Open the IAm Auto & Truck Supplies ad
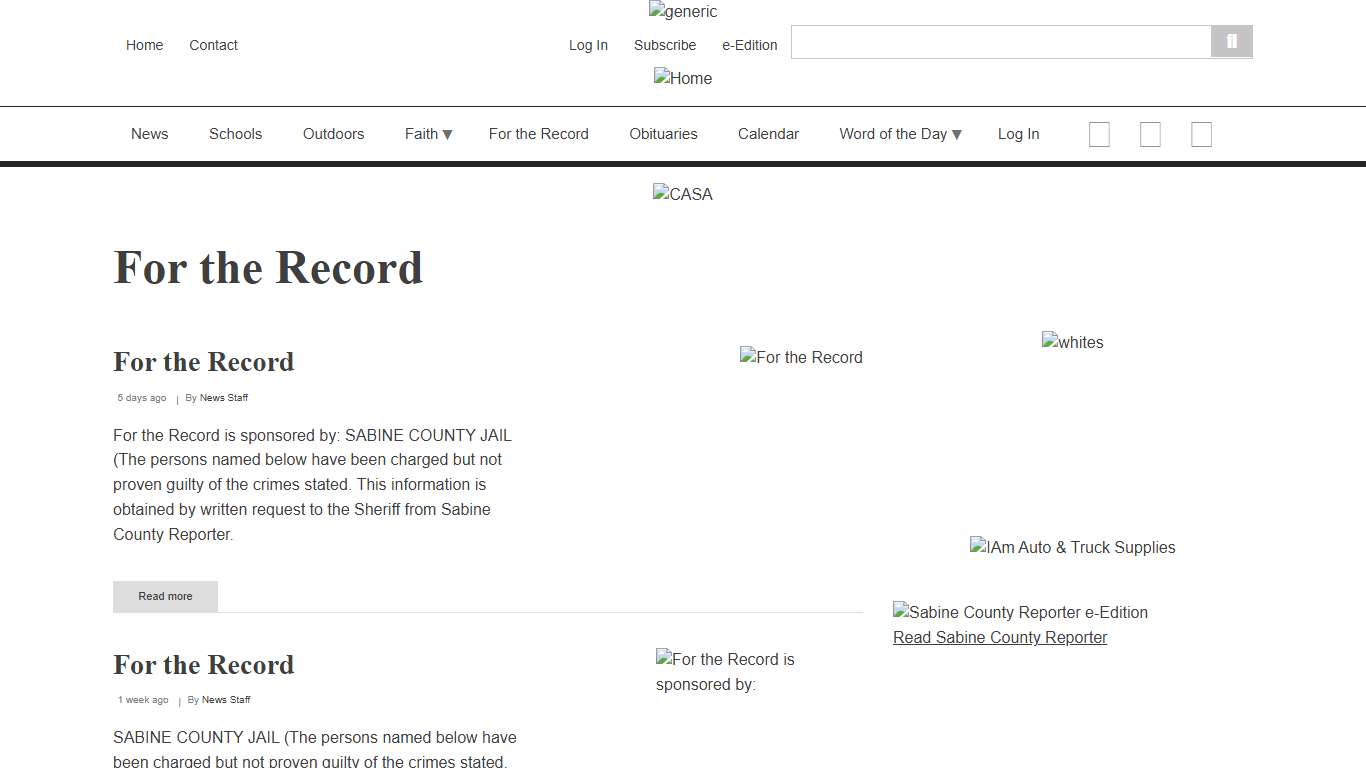This screenshot has width=1366, height=768. click(1072, 547)
